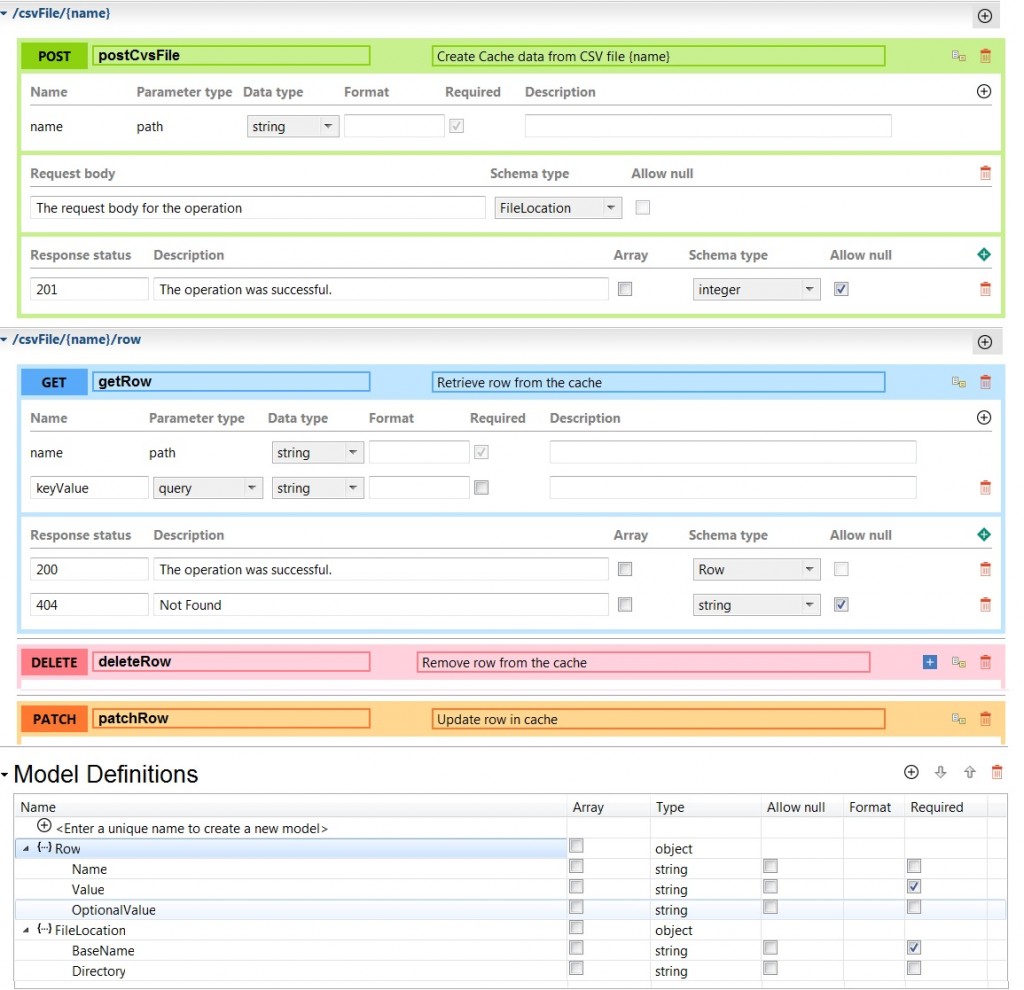The image size is (1024, 990).
Task: Toggle Allow null for the 201 response
Action: point(841,289)
